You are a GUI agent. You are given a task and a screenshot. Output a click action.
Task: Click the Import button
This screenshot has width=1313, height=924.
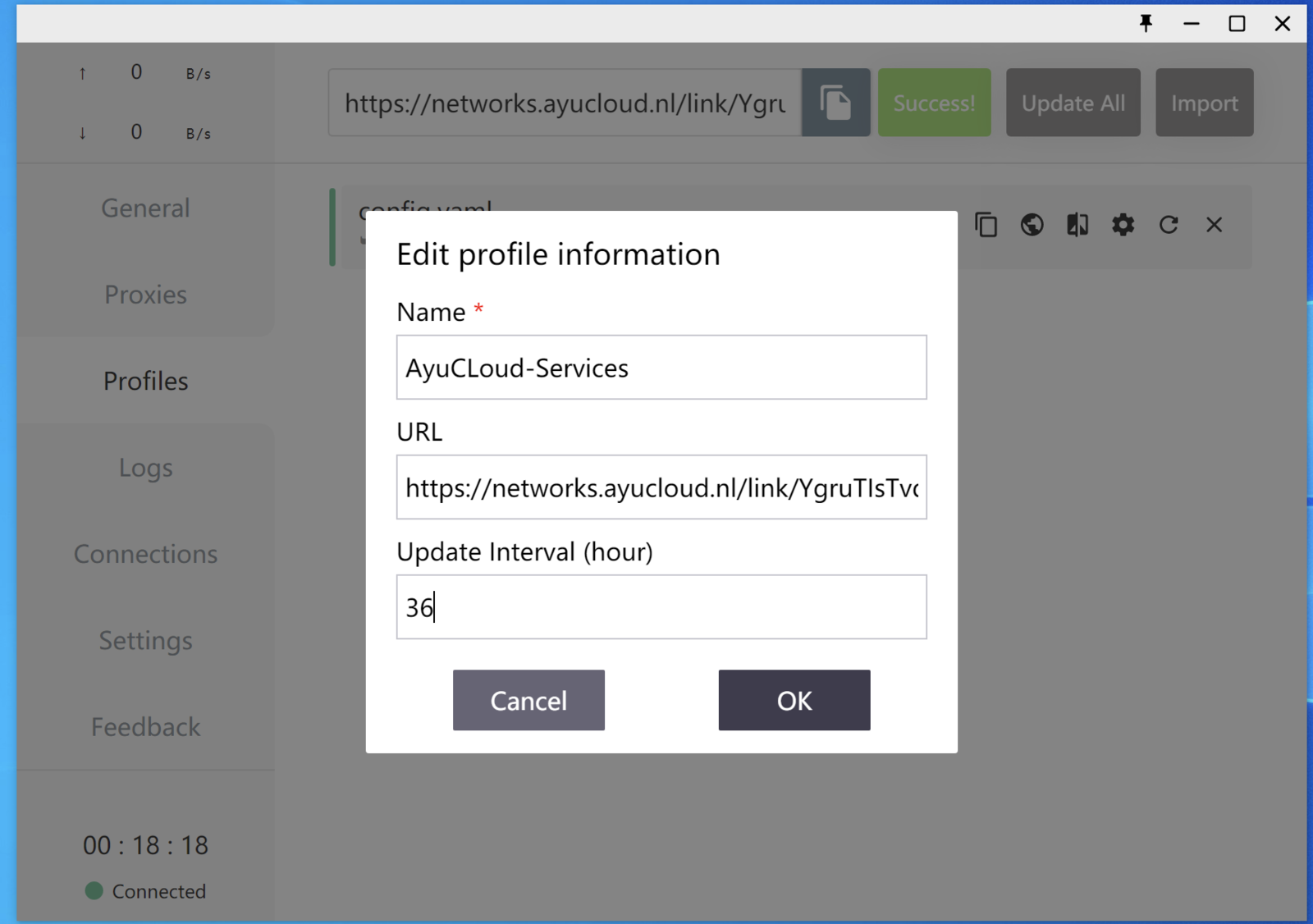1204,103
